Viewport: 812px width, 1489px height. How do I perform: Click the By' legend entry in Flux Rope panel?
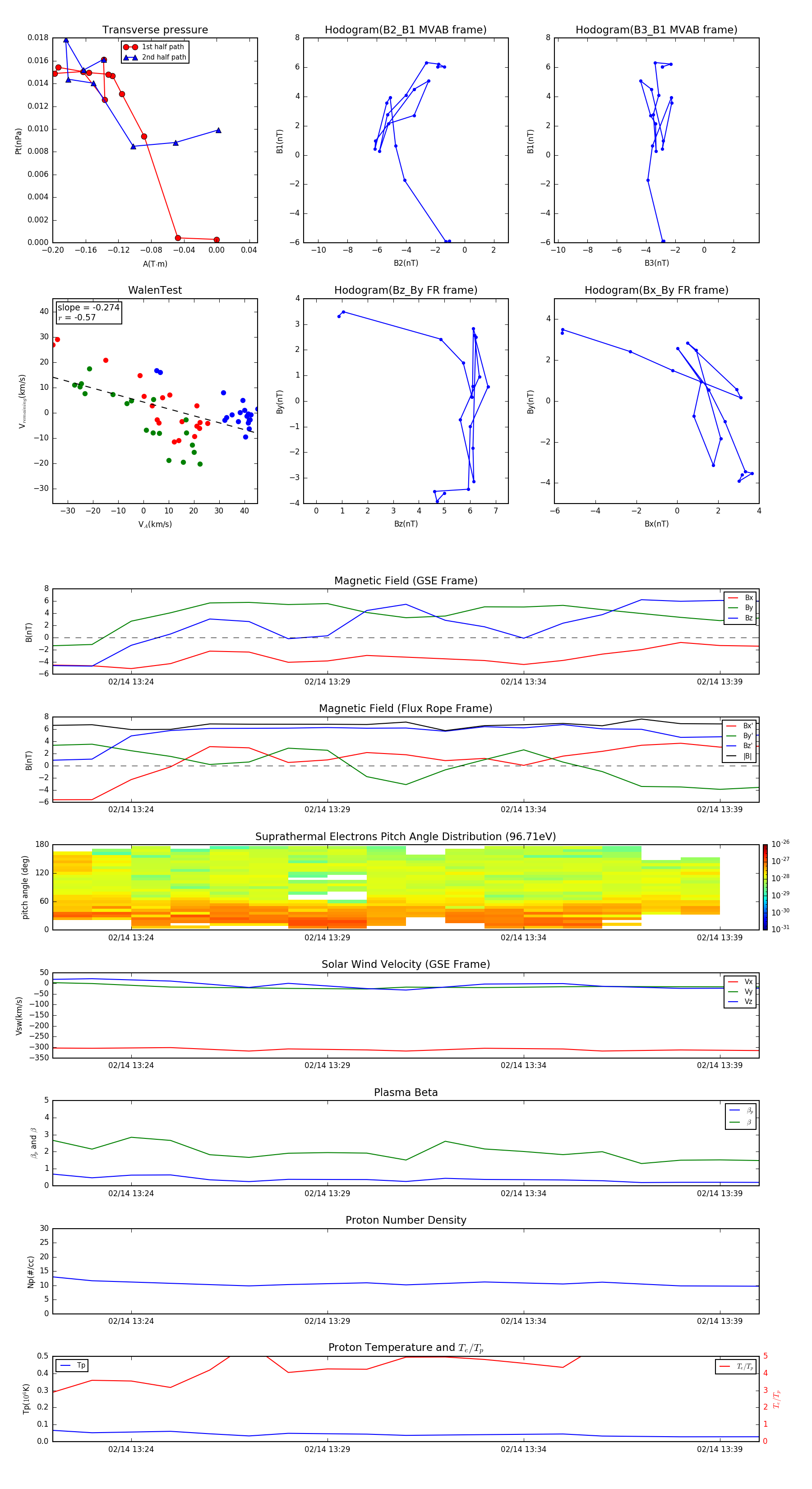(x=740, y=736)
